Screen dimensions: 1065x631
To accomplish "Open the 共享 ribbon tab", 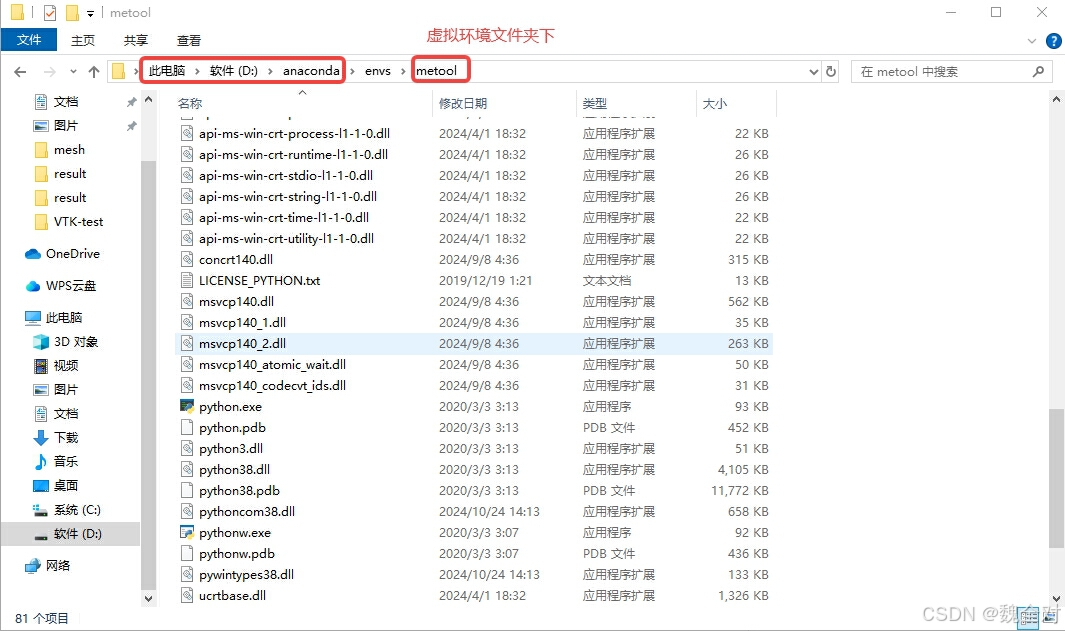I will pos(136,40).
